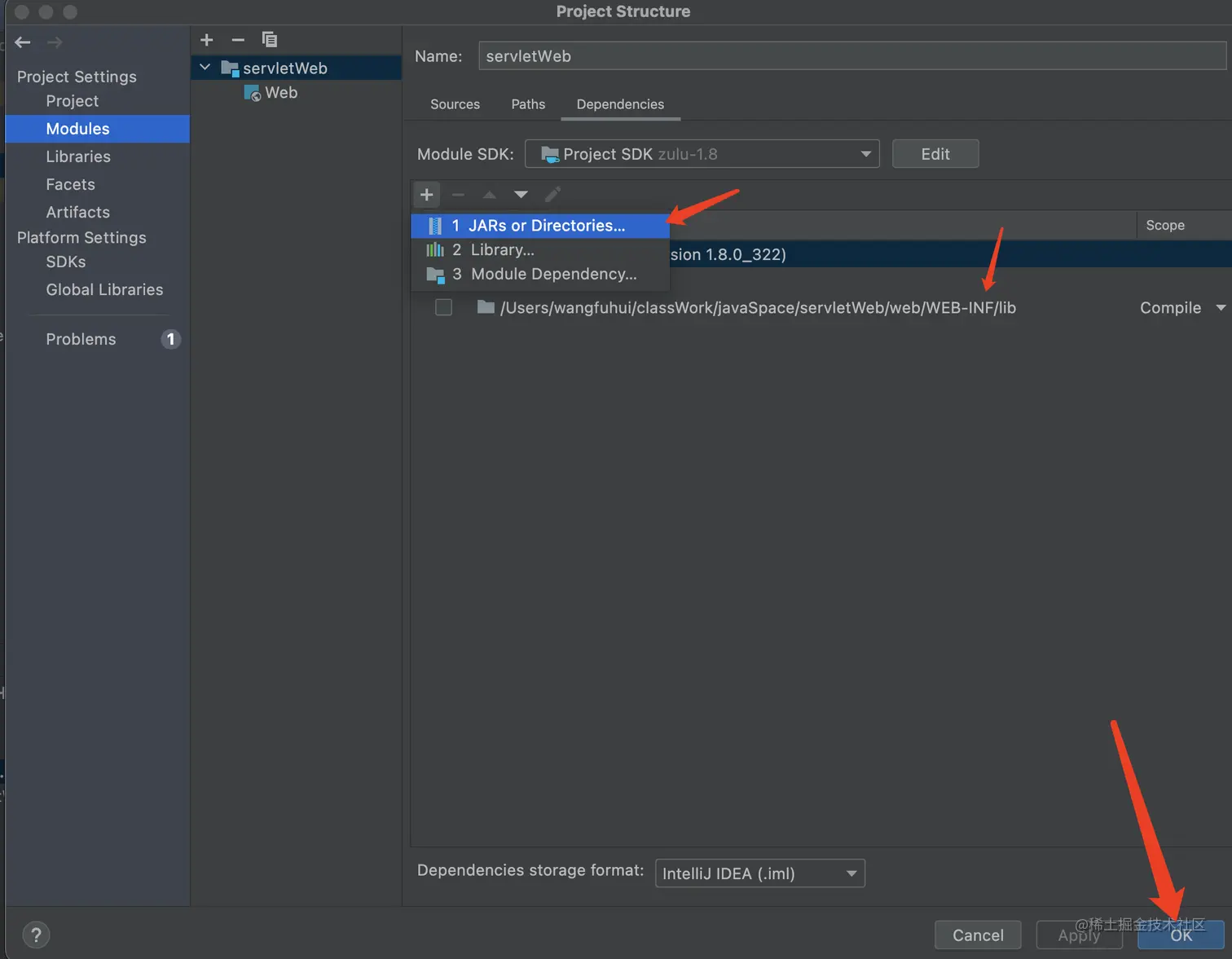Move dependency down arrow icon

click(x=521, y=195)
